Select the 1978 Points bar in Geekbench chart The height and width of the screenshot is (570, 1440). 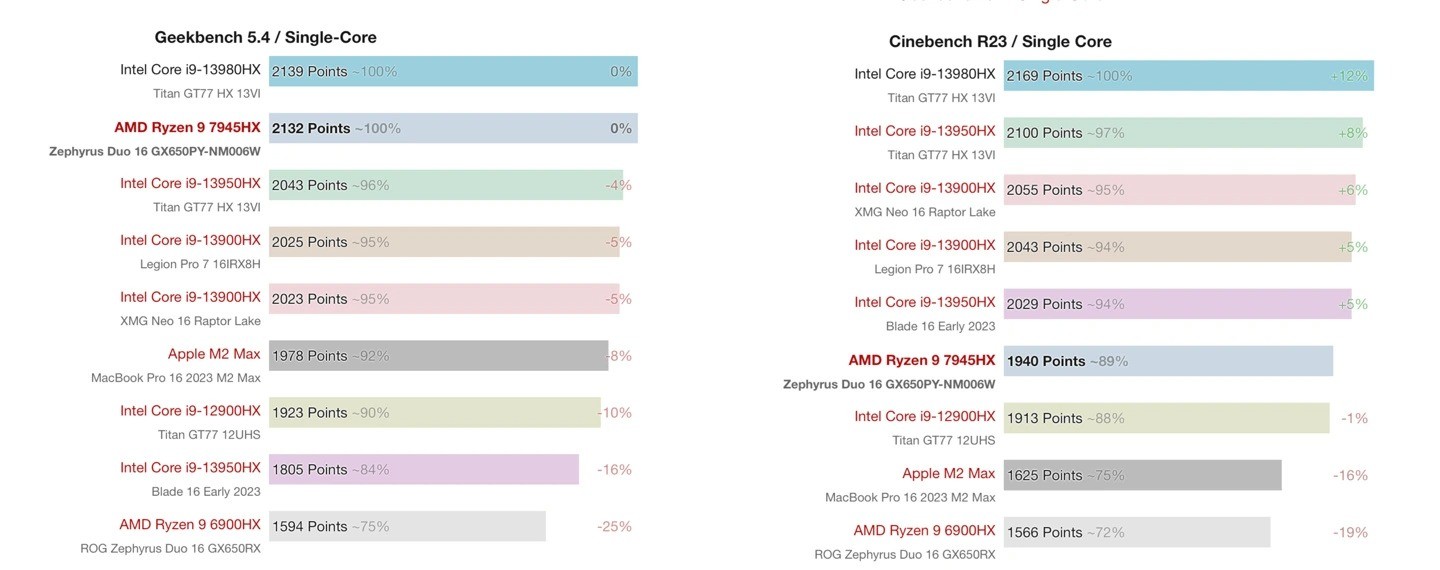click(x=437, y=356)
